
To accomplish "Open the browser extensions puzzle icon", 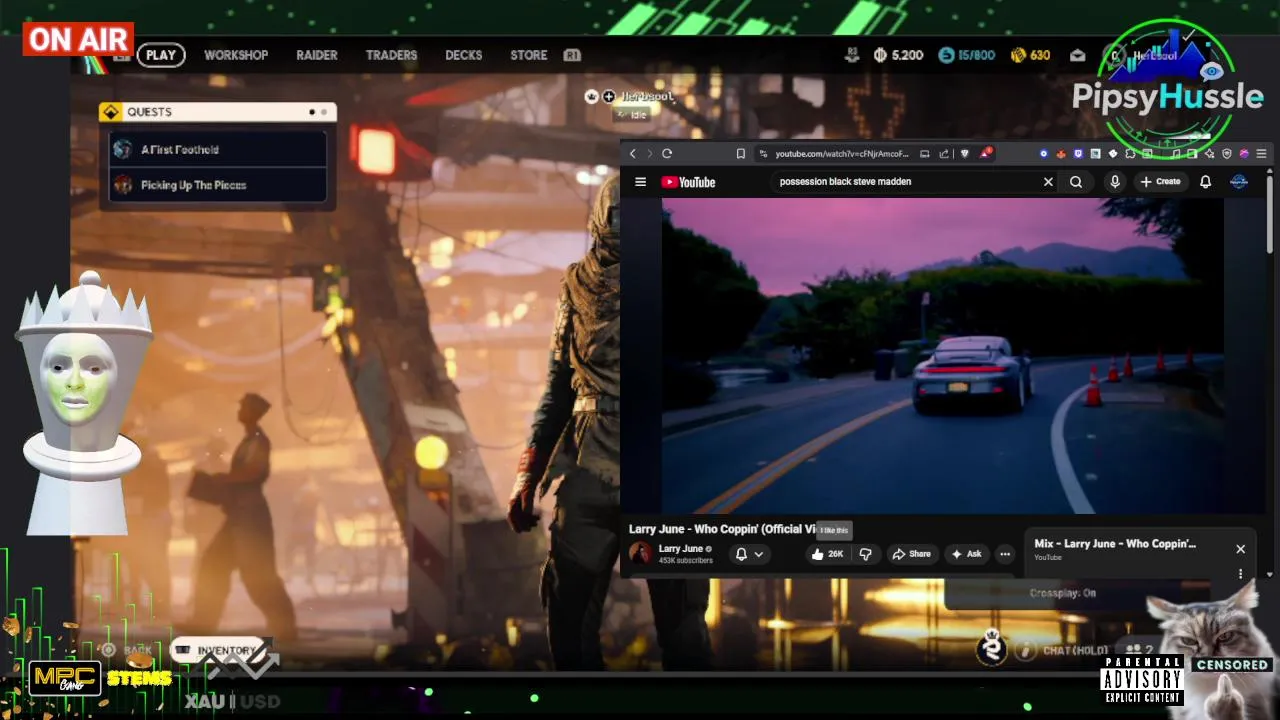I will 1130,154.
